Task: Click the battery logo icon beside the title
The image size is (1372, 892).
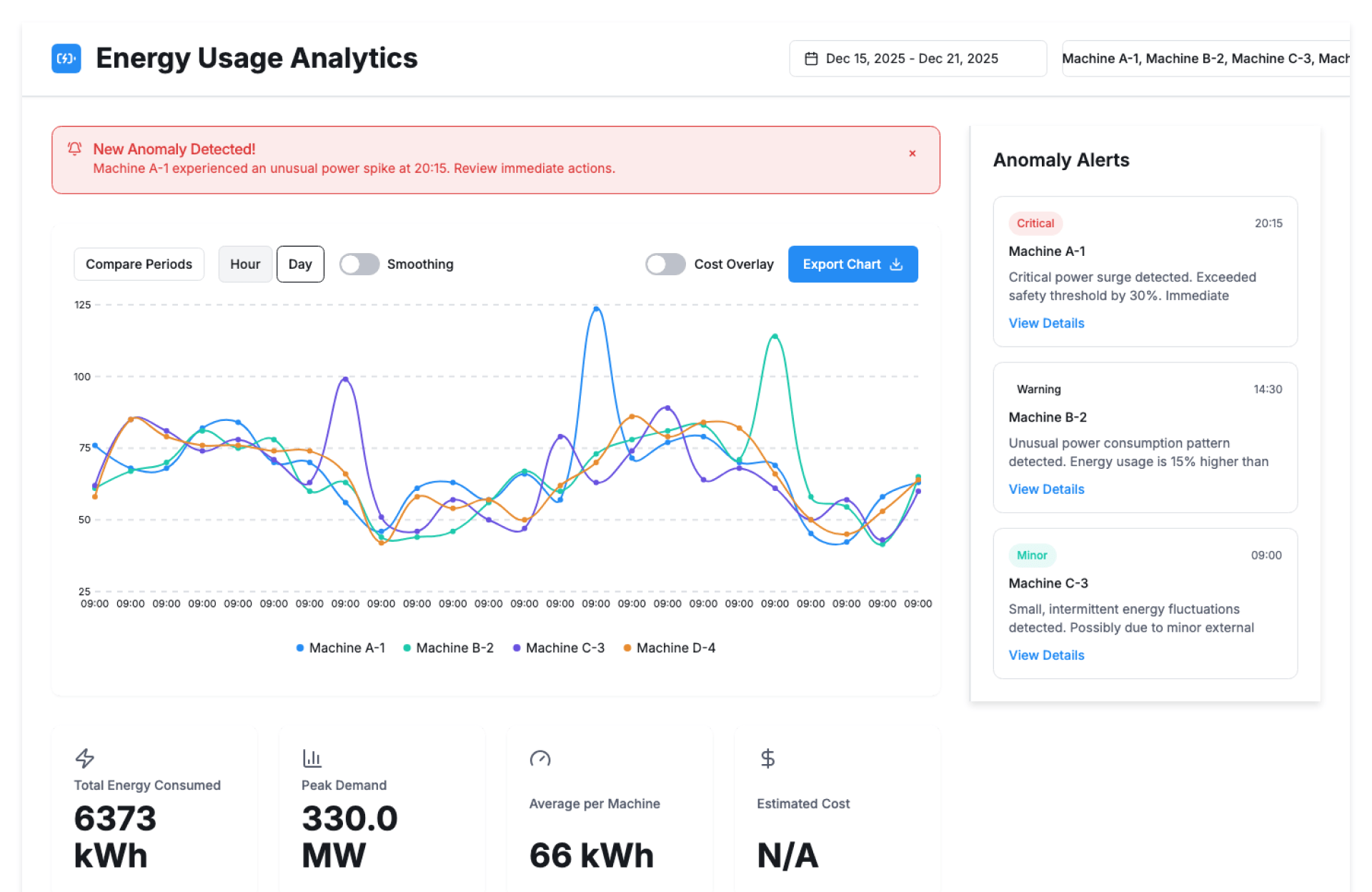Action: tap(66, 59)
